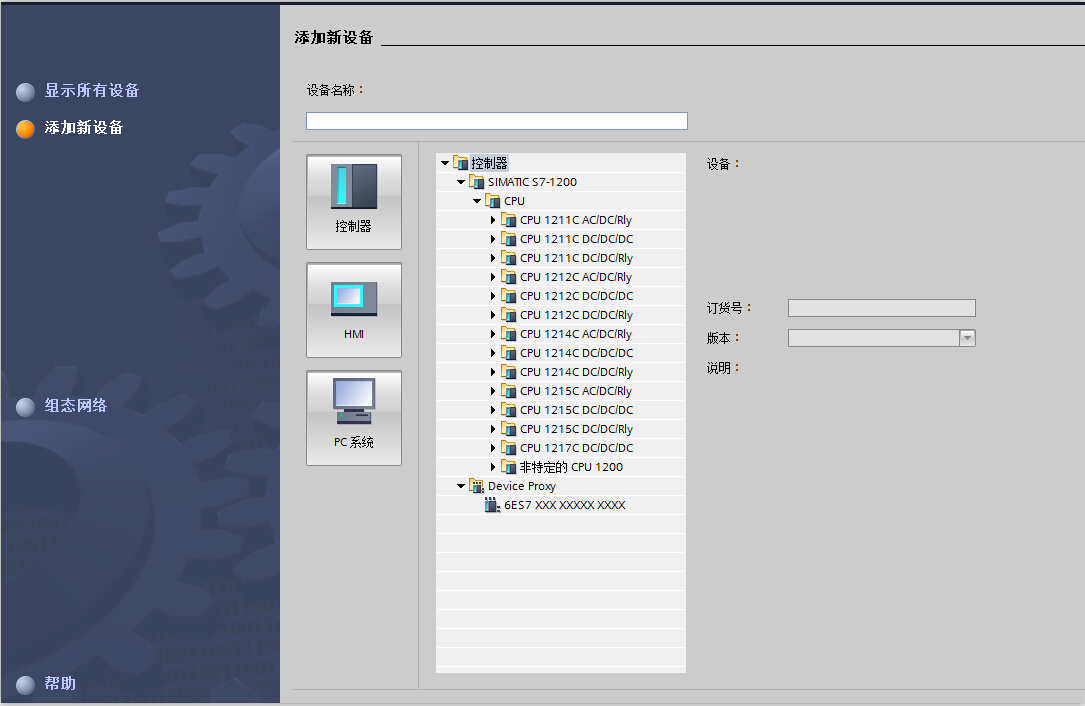Expand CPU 1215C DC/DC/DC
Image resolution: width=1085 pixels, height=706 pixels.
coord(493,410)
